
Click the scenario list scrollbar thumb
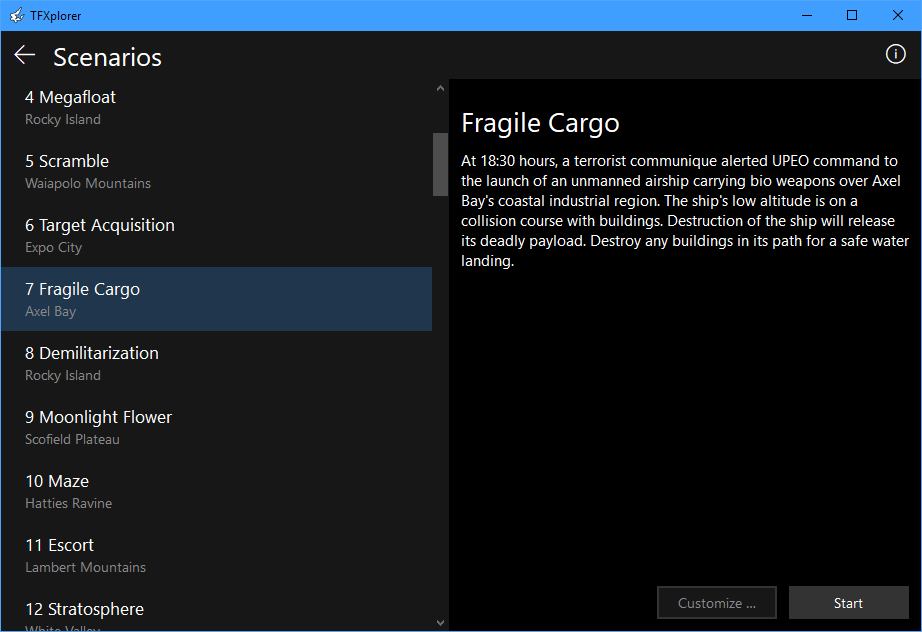pos(440,164)
